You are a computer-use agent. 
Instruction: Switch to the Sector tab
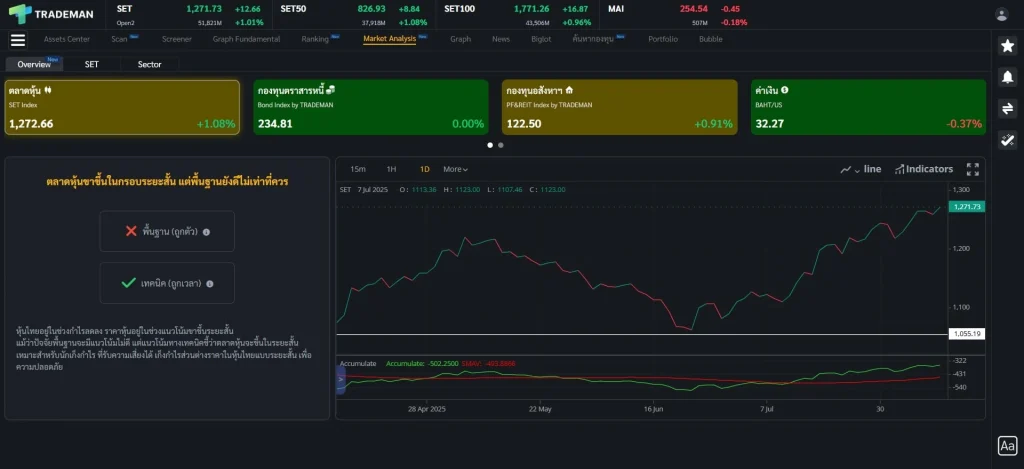click(150, 64)
